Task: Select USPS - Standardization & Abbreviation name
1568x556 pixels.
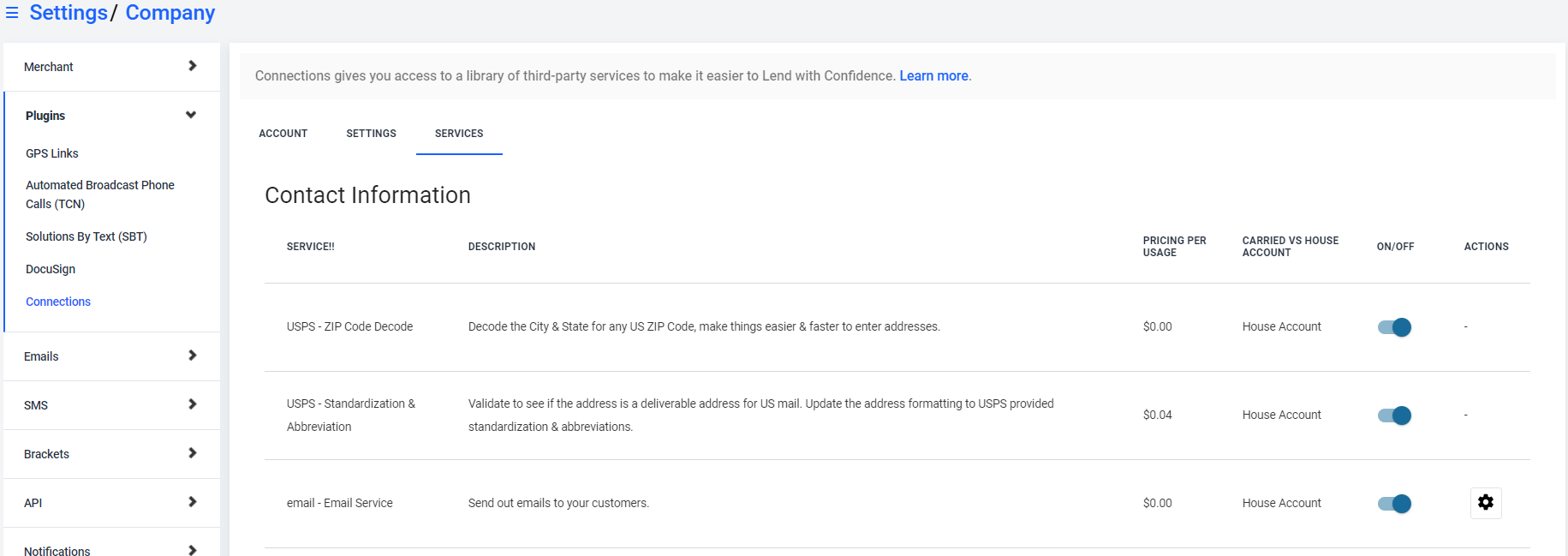Action: pyautogui.click(x=351, y=415)
